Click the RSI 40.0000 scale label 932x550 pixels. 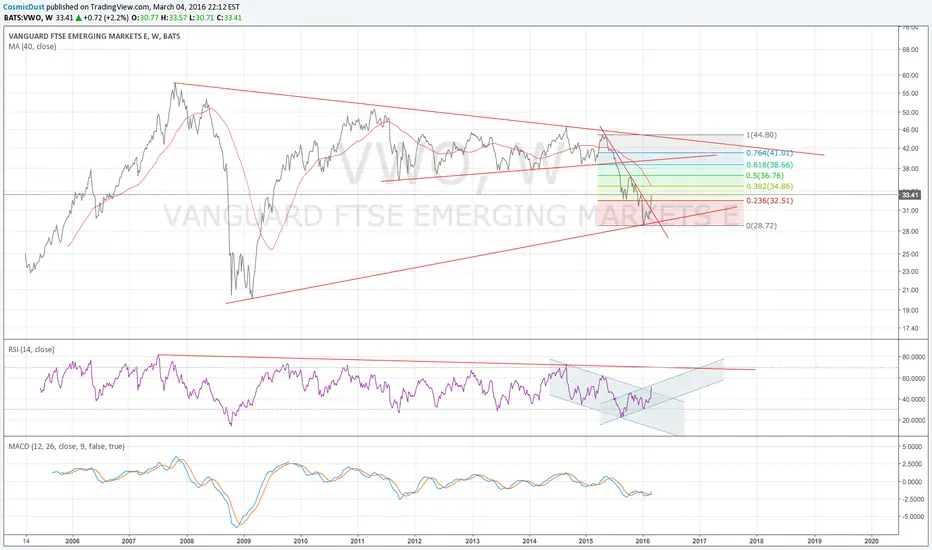point(912,400)
